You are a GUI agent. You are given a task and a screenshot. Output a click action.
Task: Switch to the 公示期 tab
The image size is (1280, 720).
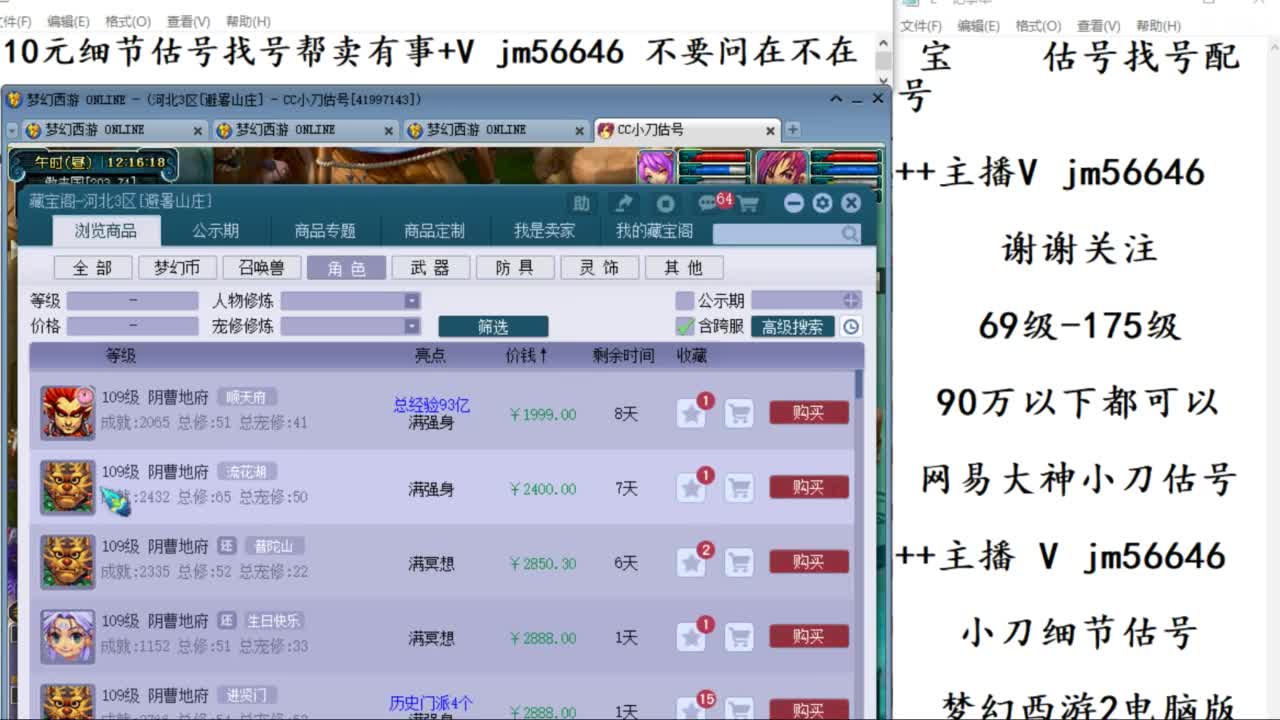(216, 231)
